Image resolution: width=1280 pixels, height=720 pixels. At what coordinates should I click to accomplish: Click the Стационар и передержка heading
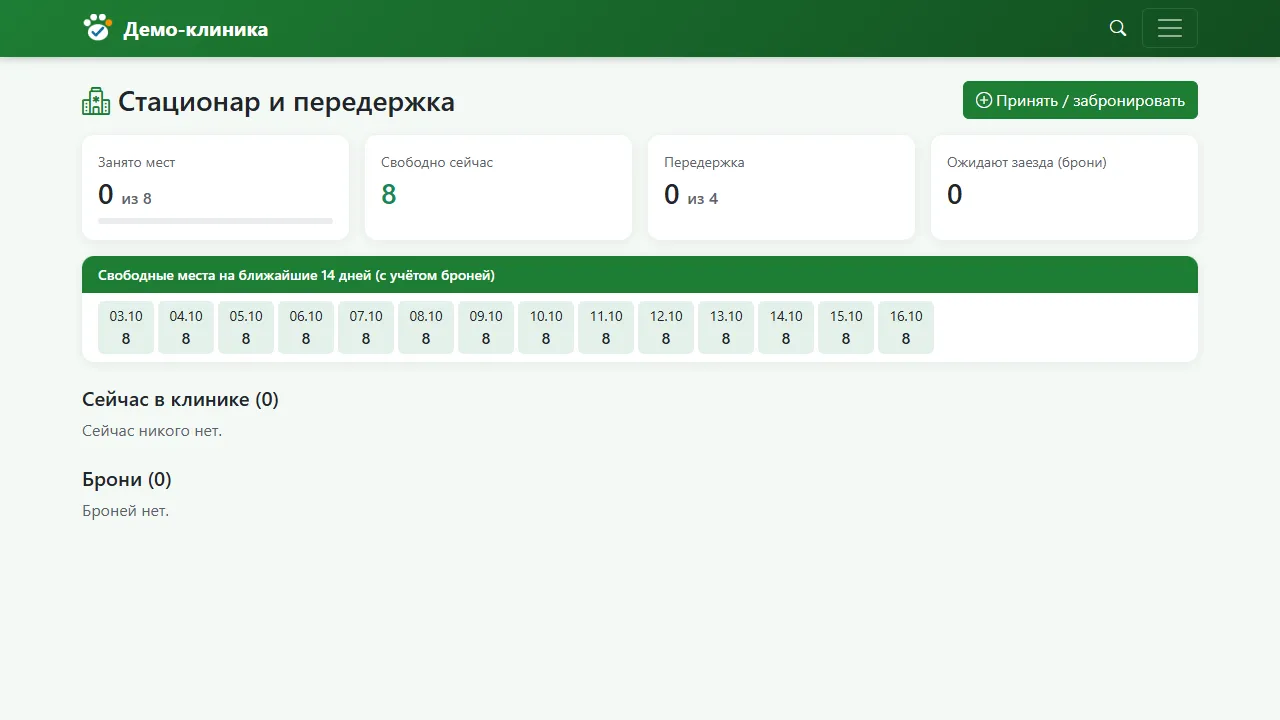(286, 101)
